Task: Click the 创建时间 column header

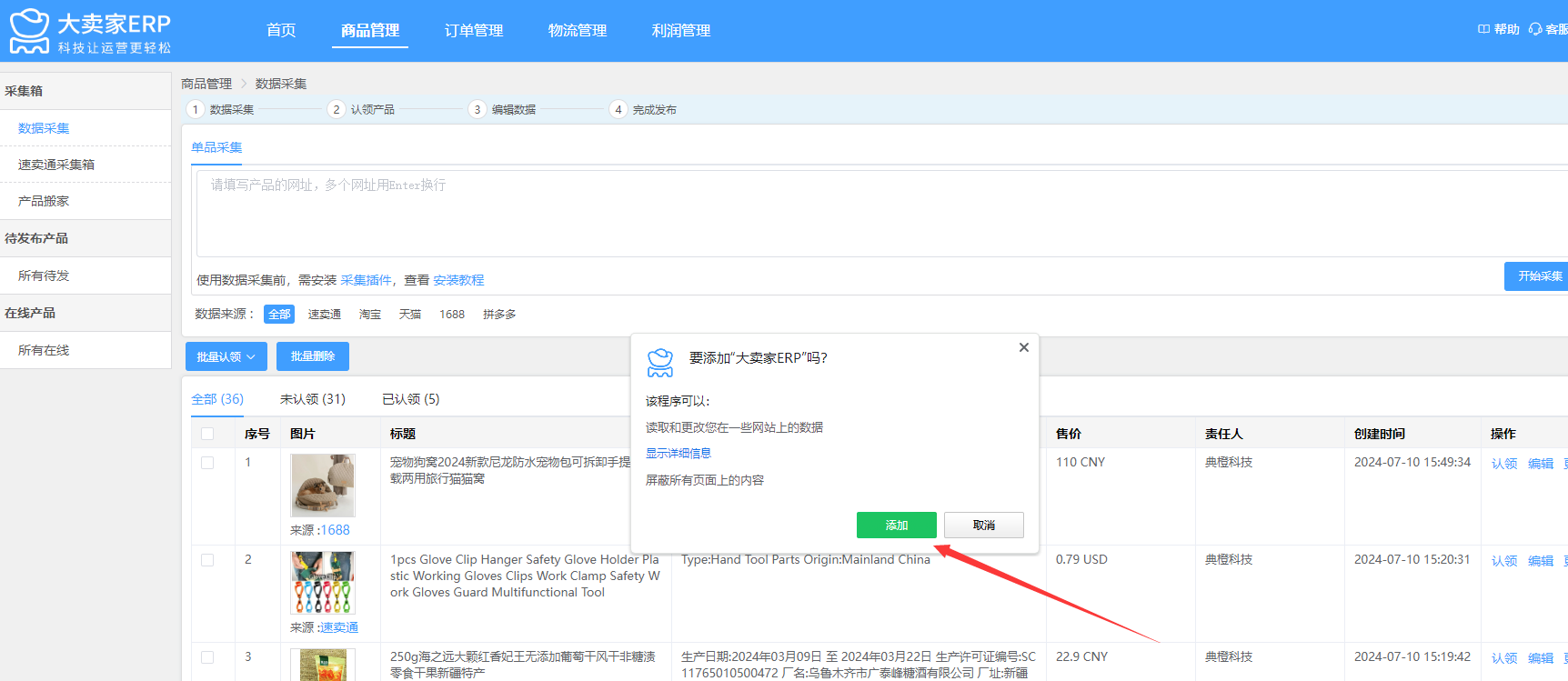Action: (1380, 434)
